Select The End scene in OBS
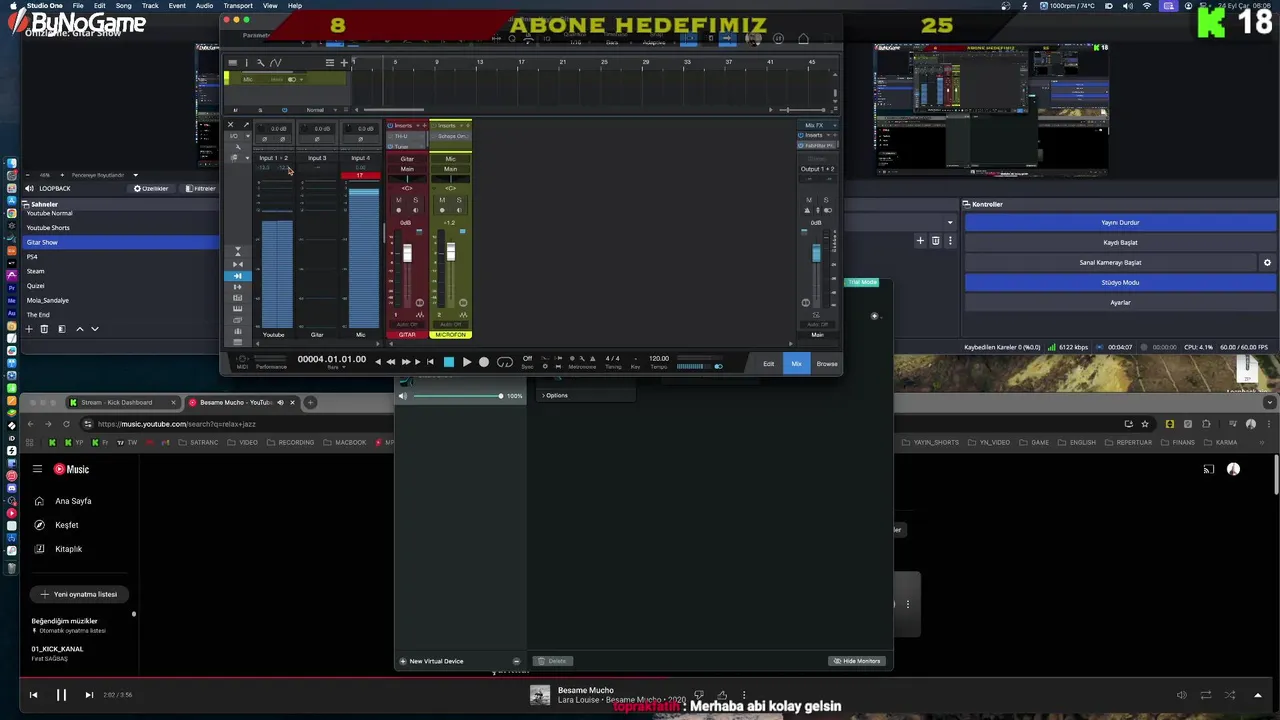 click(121, 315)
